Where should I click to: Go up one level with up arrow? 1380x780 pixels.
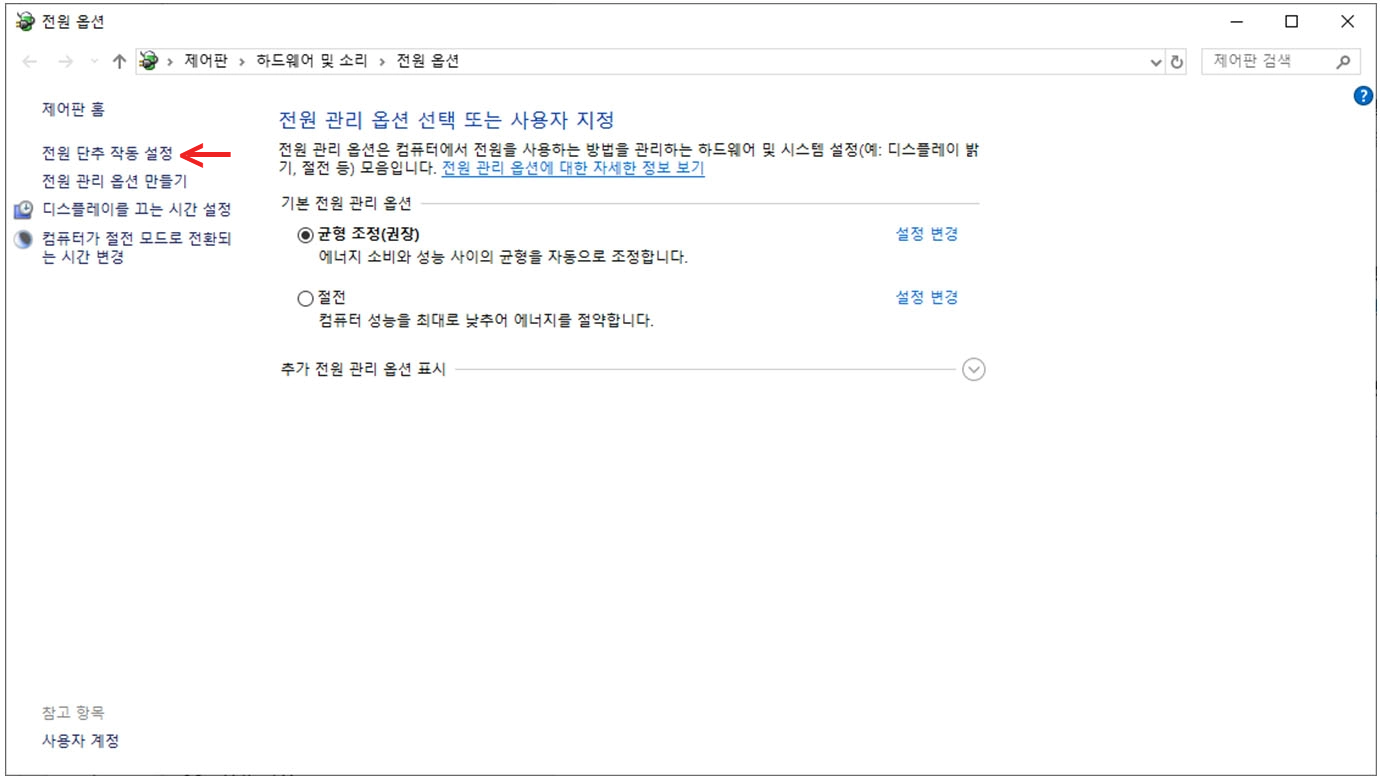pos(119,61)
